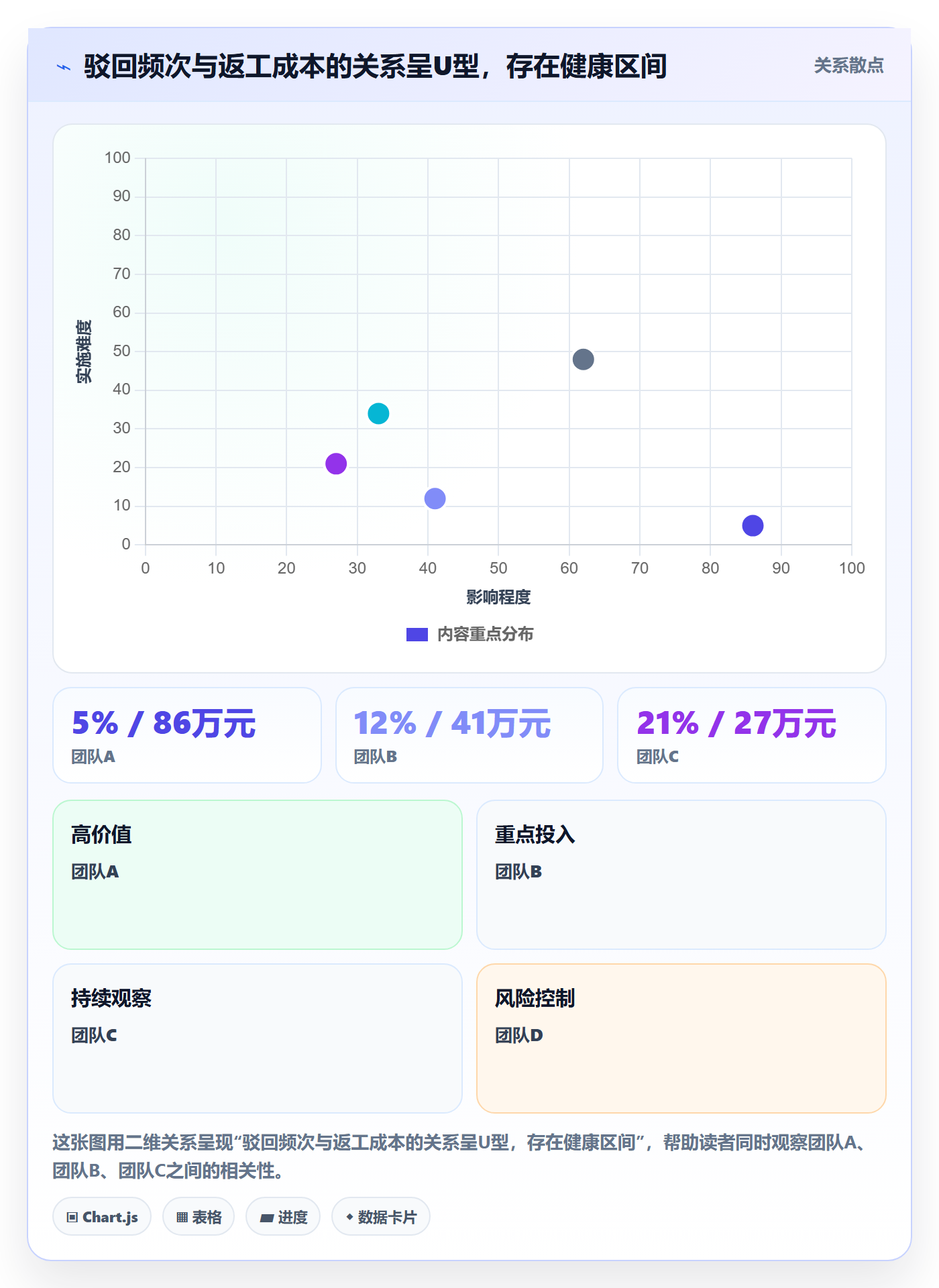Click the chart title 驳回频次与返工成本的关系呈U型
This screenshot has height=1288, width=939.
376,66
